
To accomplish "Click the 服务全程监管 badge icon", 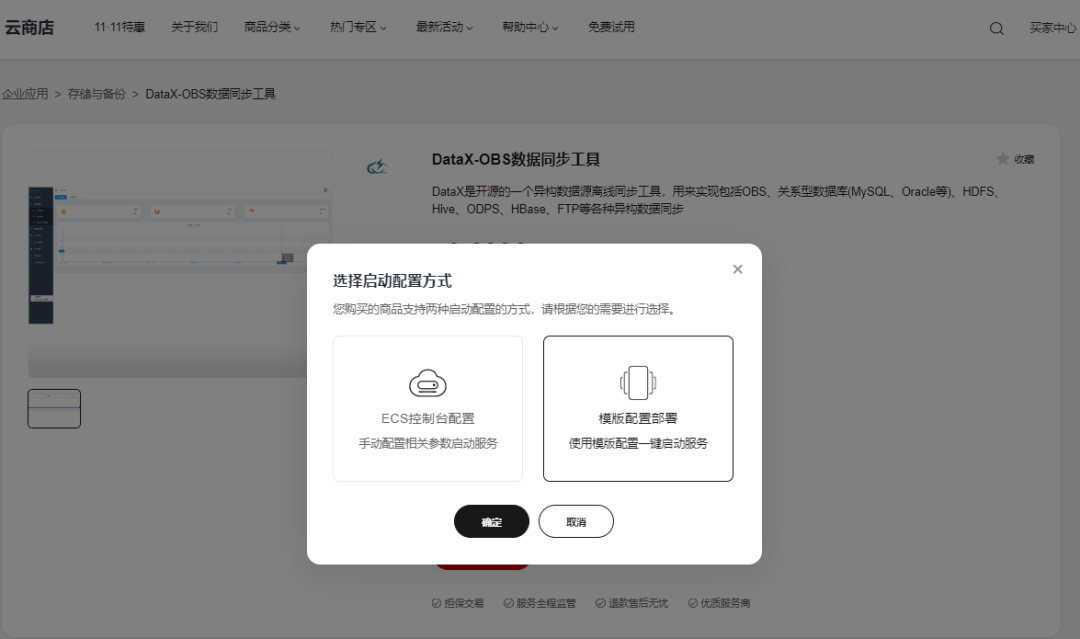I will [507, 602].
